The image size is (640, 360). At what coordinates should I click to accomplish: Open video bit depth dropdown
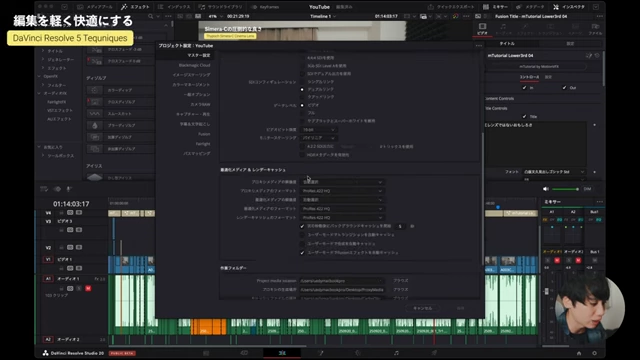click(x=318, y=130)
